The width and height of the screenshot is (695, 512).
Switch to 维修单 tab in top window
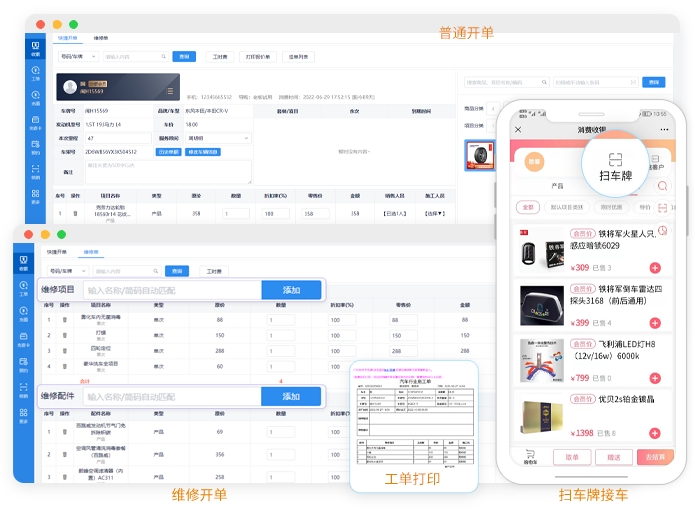101,38
